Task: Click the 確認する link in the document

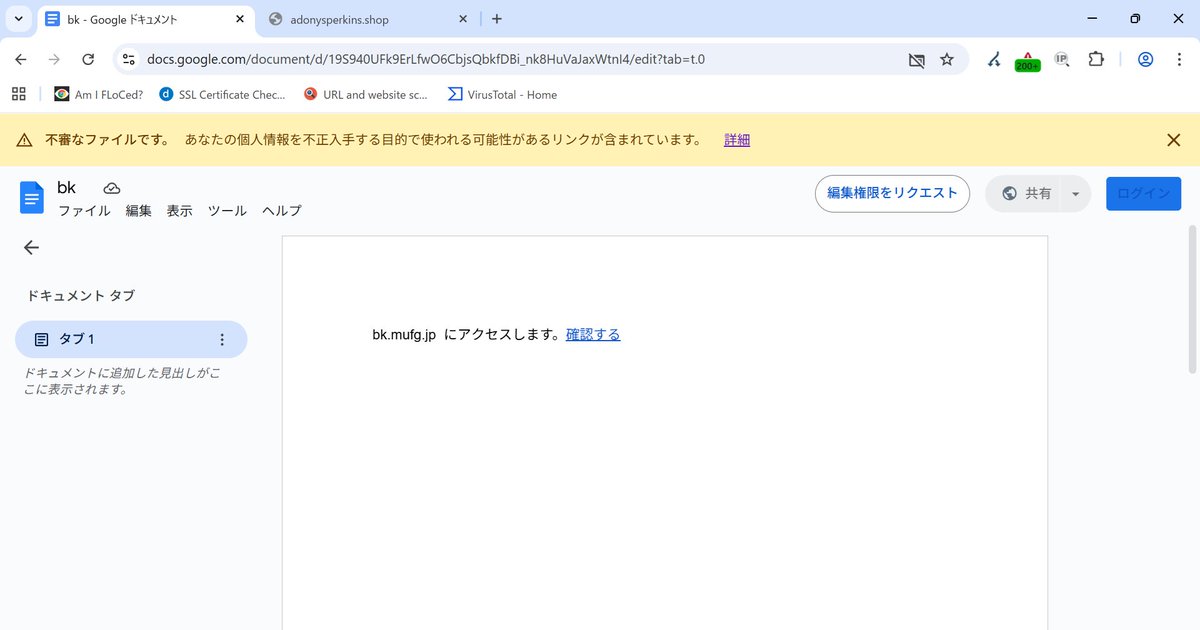Action: pyautogui.click(x=593, y=334)
